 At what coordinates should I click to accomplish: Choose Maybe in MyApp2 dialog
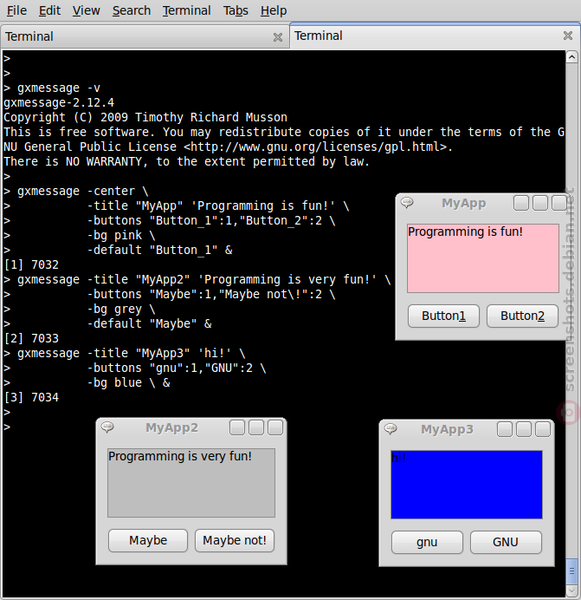point(148,540)
